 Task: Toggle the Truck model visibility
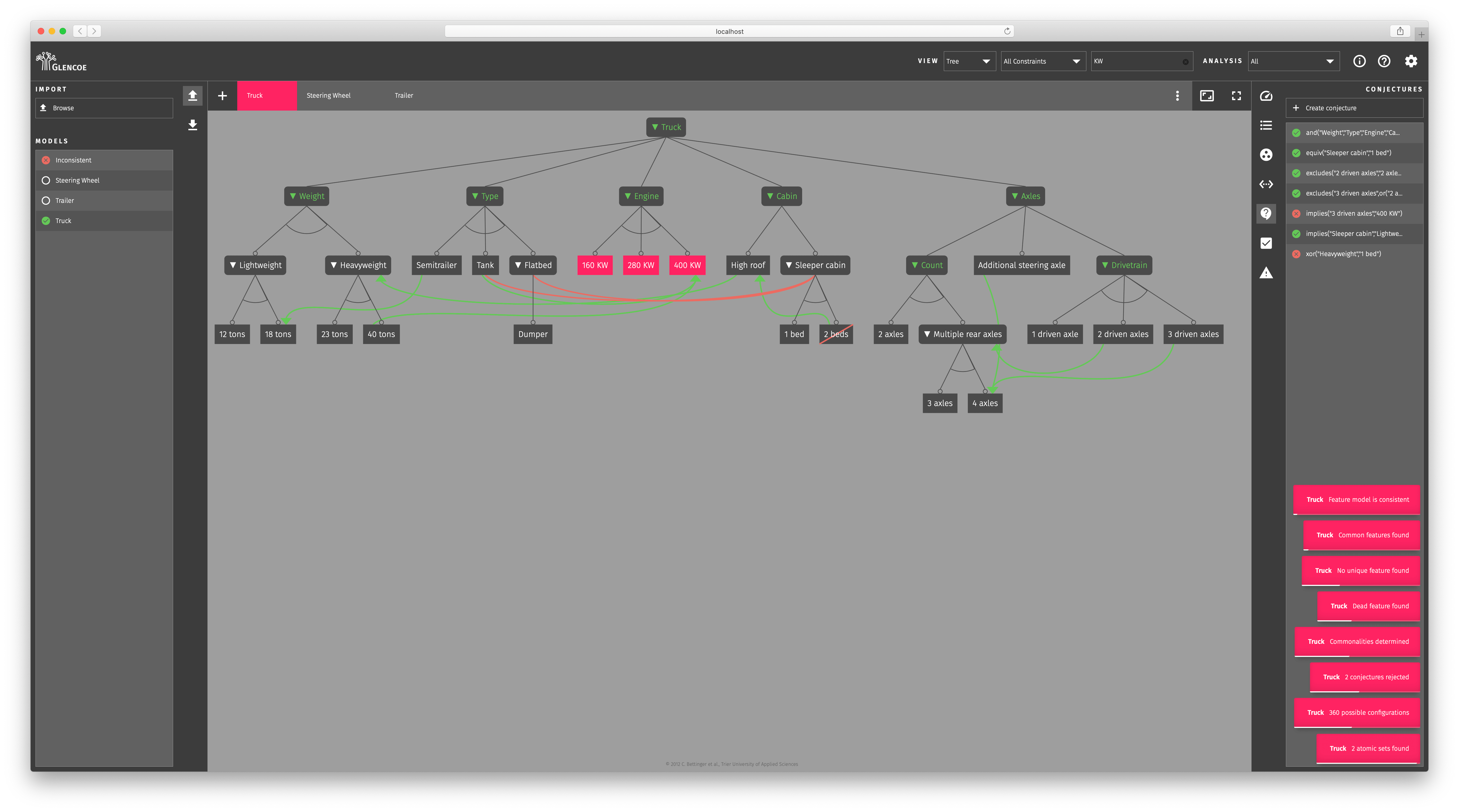pyautogui.click(x=47, y=220)
